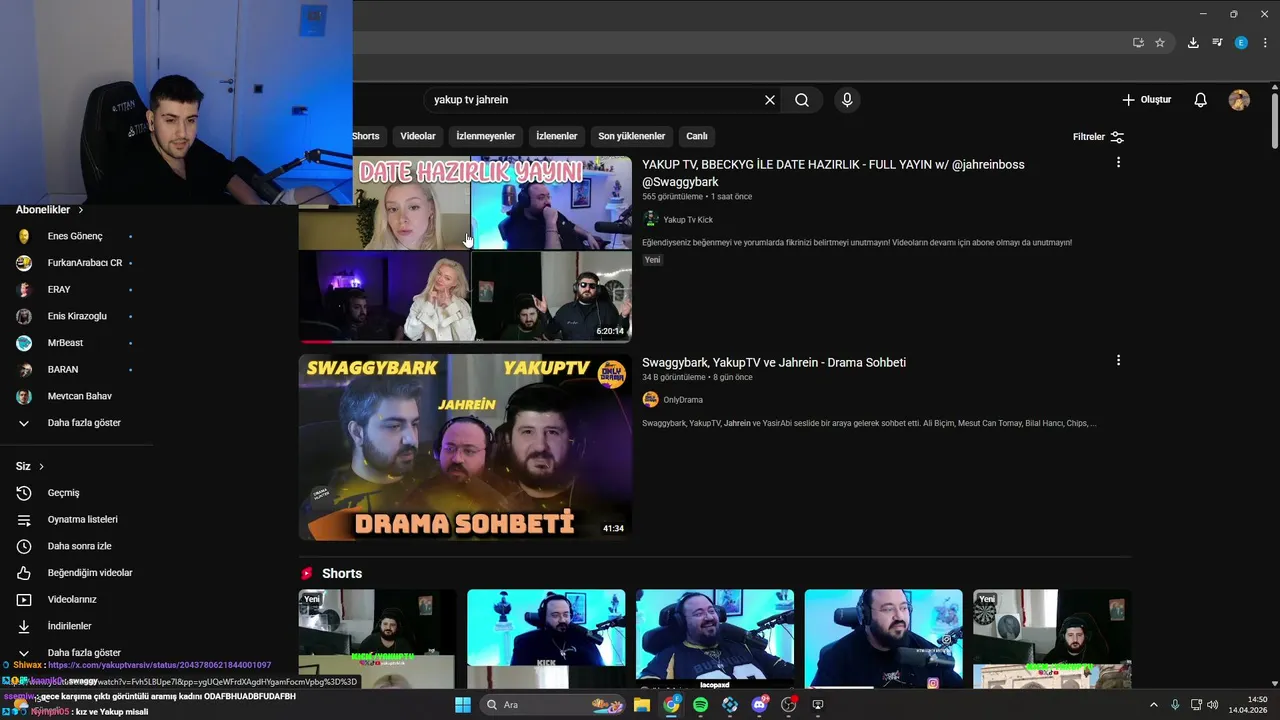Open more options for YAKUP TV date video
Image resolution: width=1280 pixels, height=720 pixels.
[1118, 162]
